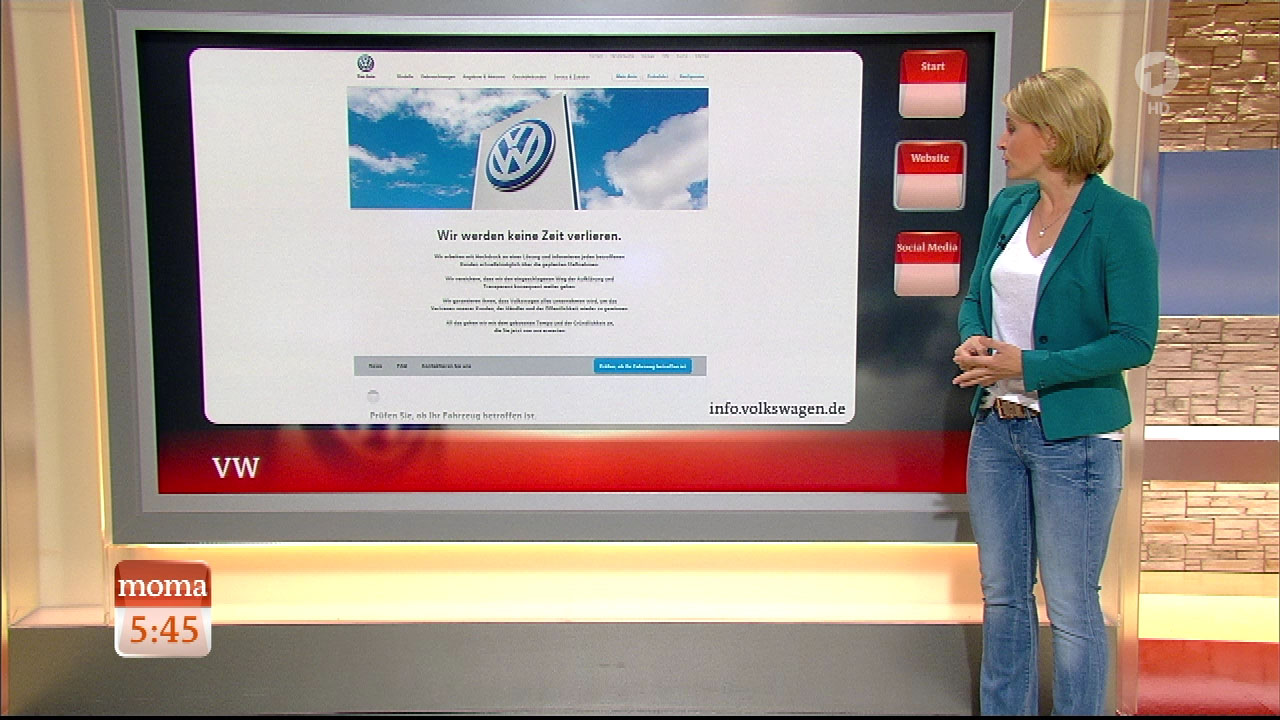Click the info.volkswagen.de caption
Viewport: 1280px width, 720px height.
pos(777,409)
